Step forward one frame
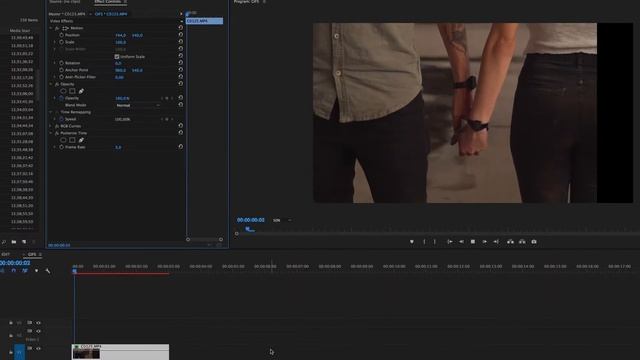Screen dimensions: 640x360 [484, 242]
